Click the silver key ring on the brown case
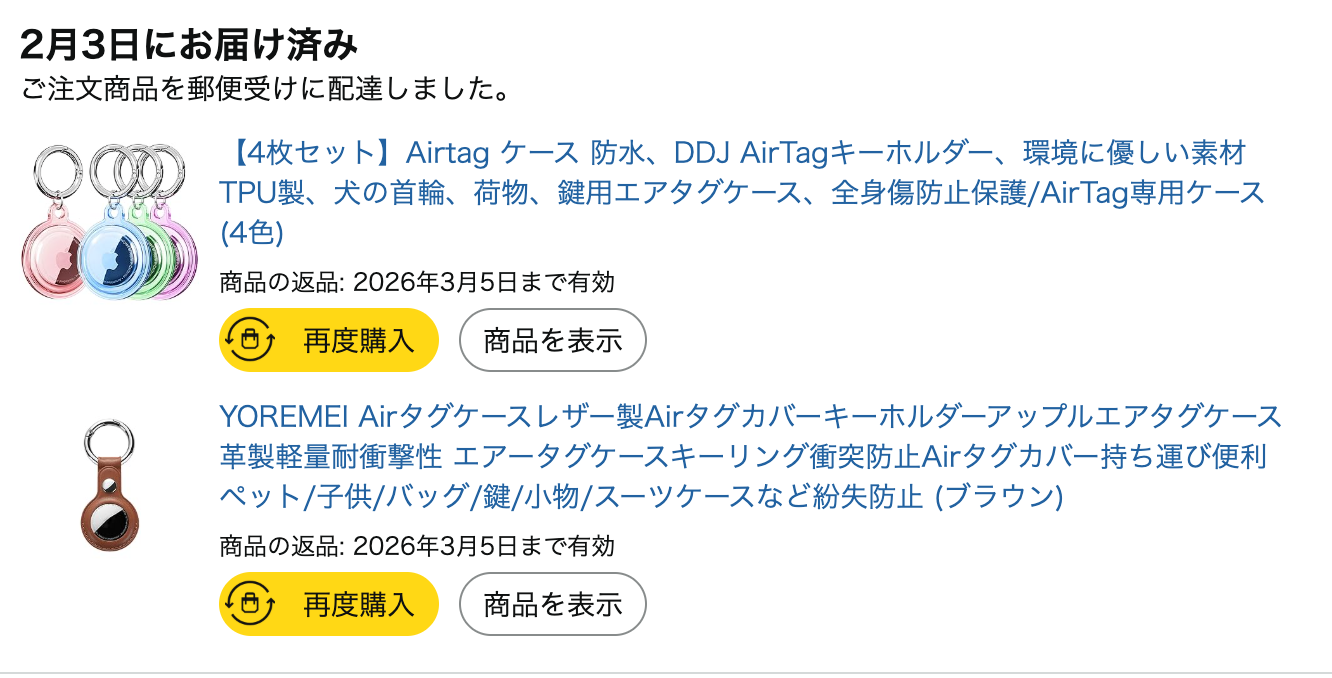The image size is (1332, 678). click(109, 446)
